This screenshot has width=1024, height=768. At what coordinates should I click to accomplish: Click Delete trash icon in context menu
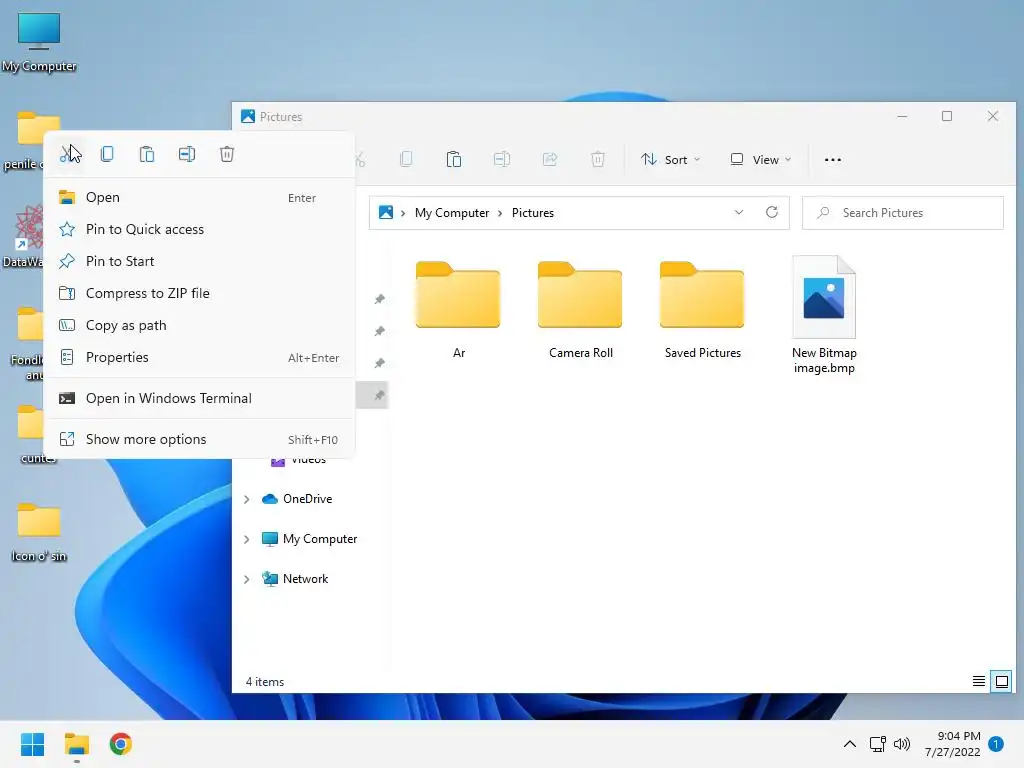pyautogui.click(x=227, y=154)
